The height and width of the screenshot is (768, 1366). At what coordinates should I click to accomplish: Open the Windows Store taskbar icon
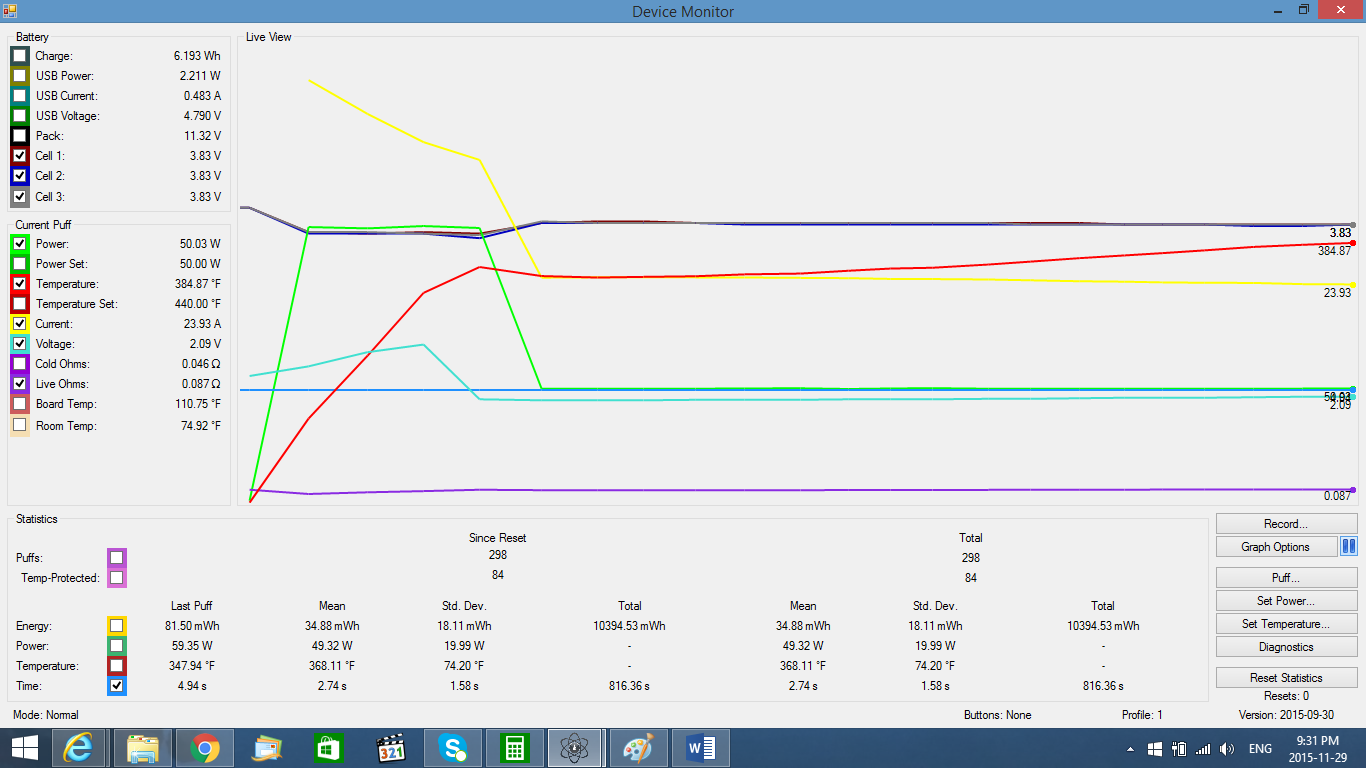coord(328,748)
